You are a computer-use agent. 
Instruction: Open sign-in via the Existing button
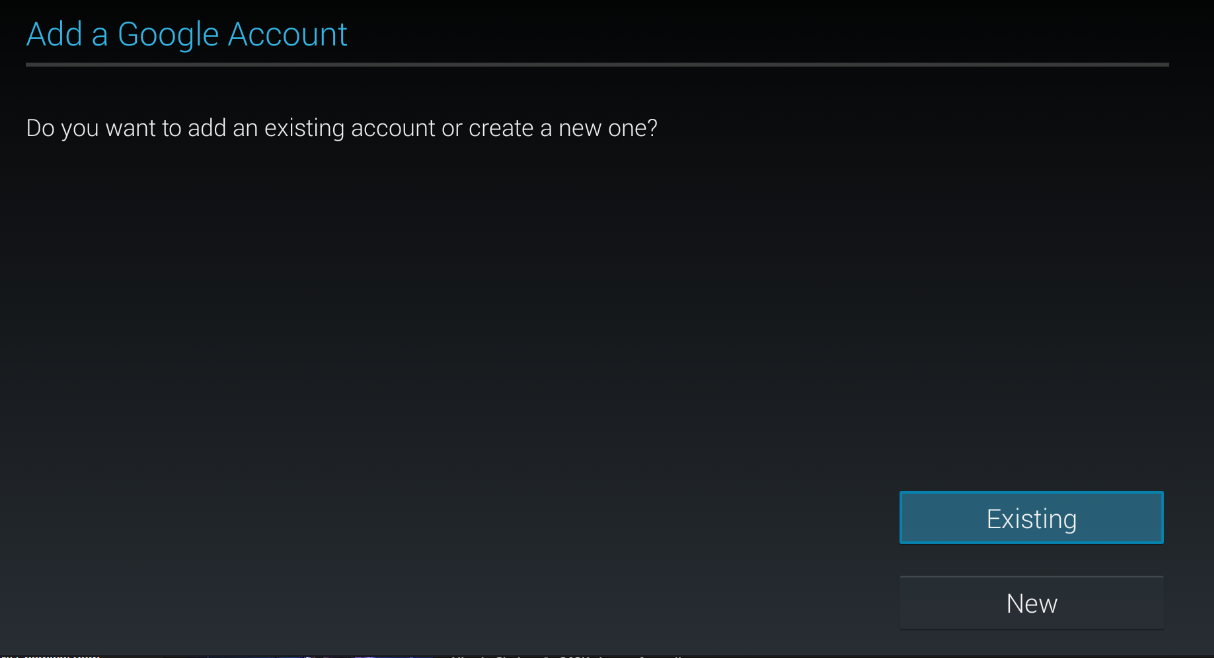1031,518
